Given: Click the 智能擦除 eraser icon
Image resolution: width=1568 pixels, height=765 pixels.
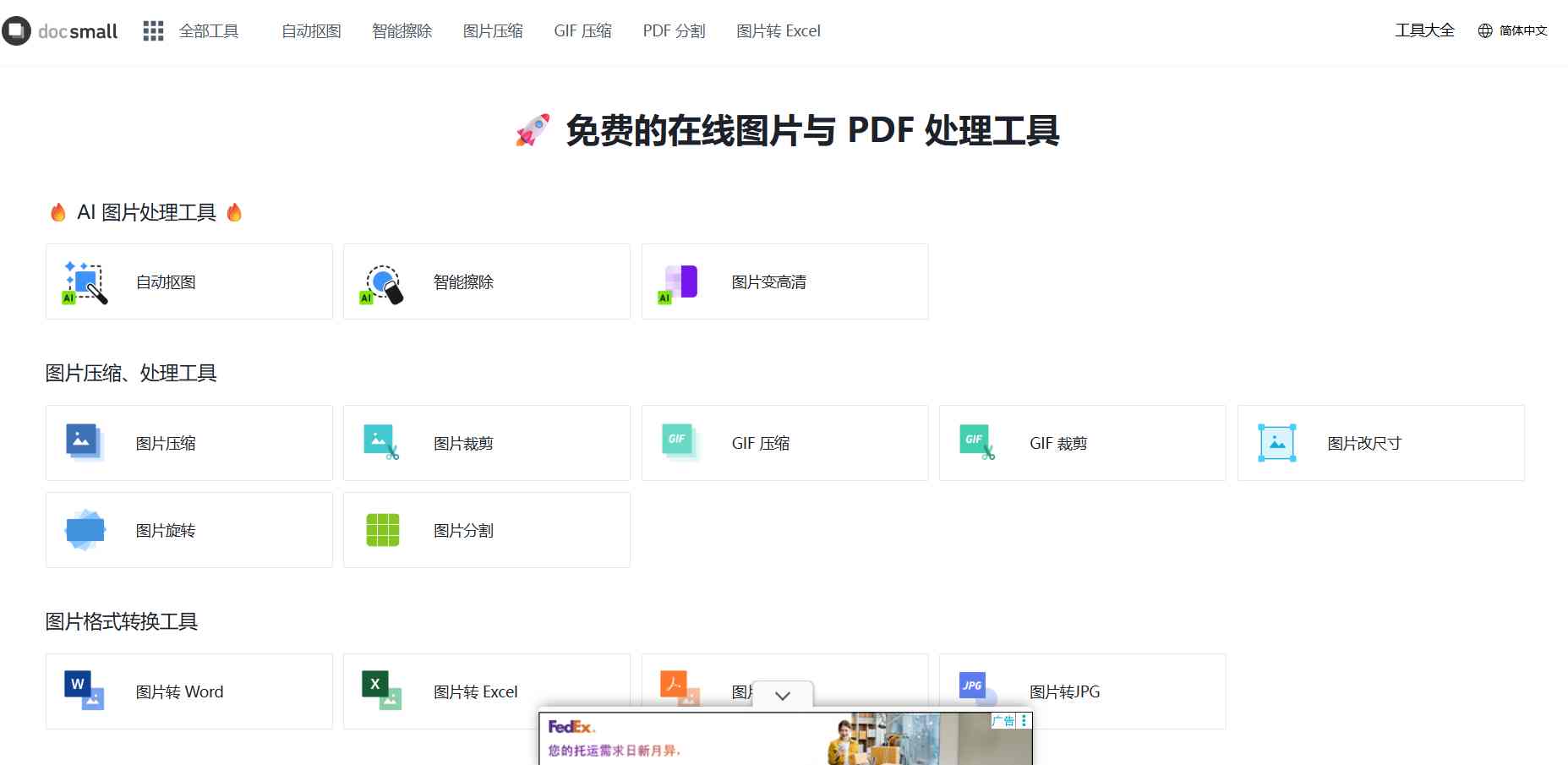Looking at the screenshot, I should (x=383, y=282).
